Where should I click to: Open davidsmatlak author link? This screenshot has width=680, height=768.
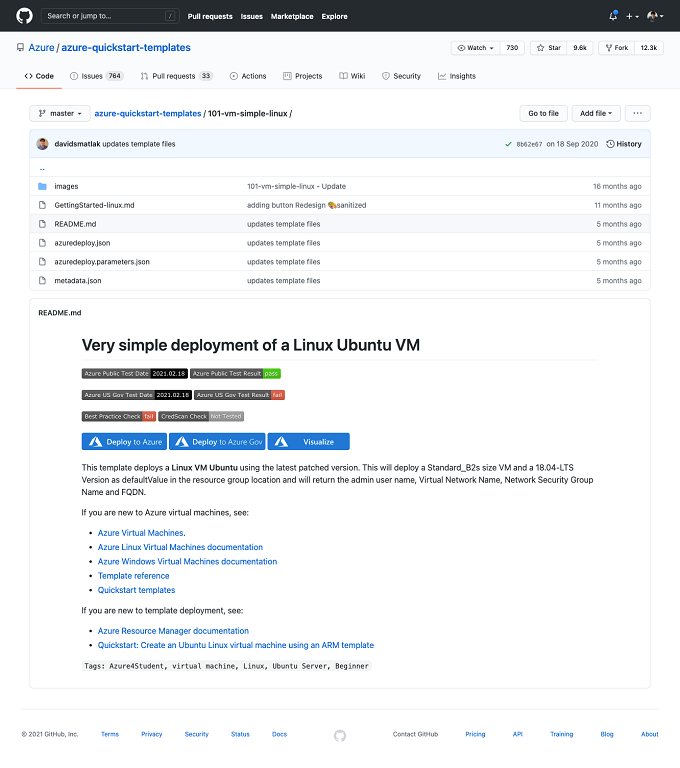click(x=77, y=144)
